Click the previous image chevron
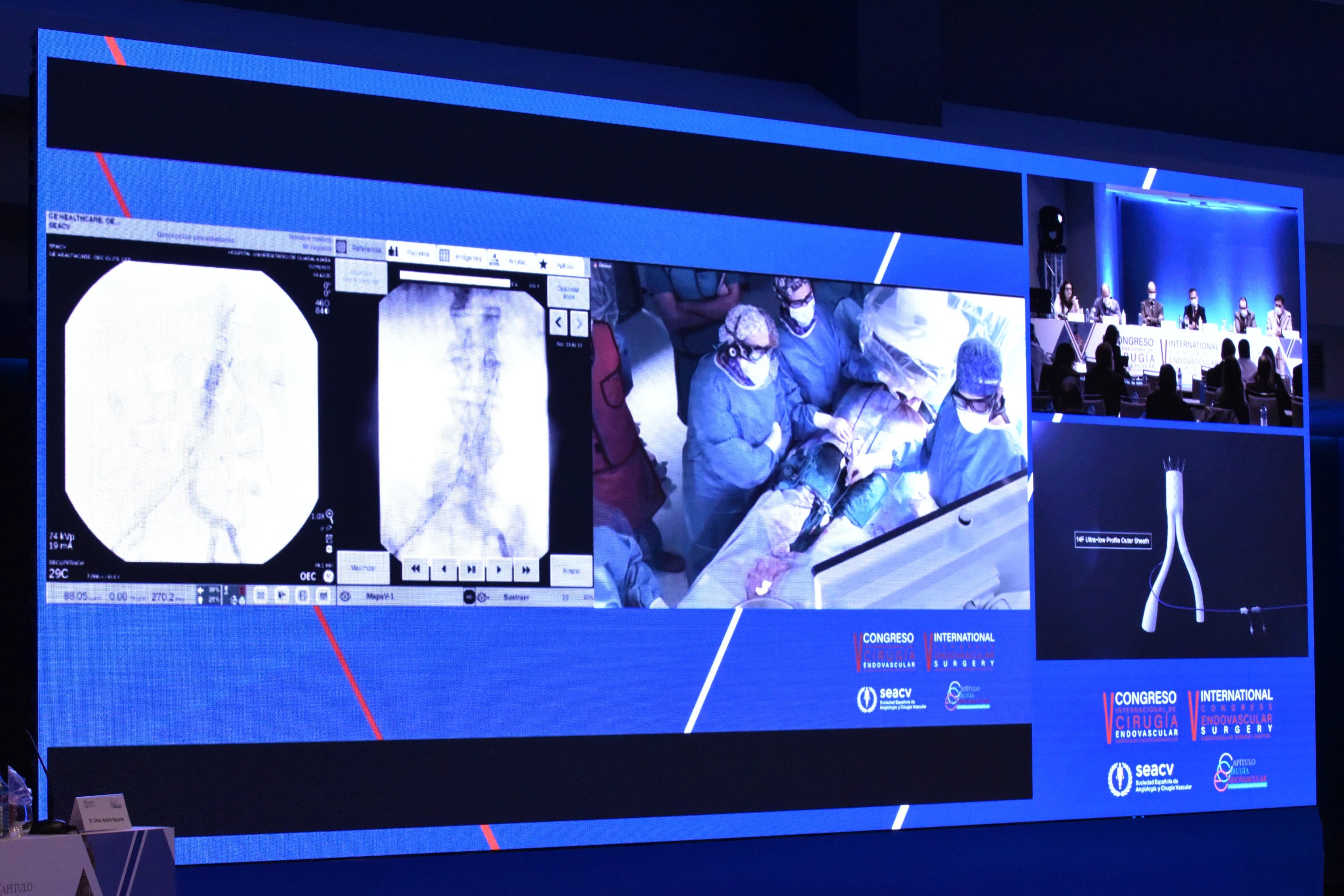Viewport: 1344px width, 896px height. click(558, 323)
